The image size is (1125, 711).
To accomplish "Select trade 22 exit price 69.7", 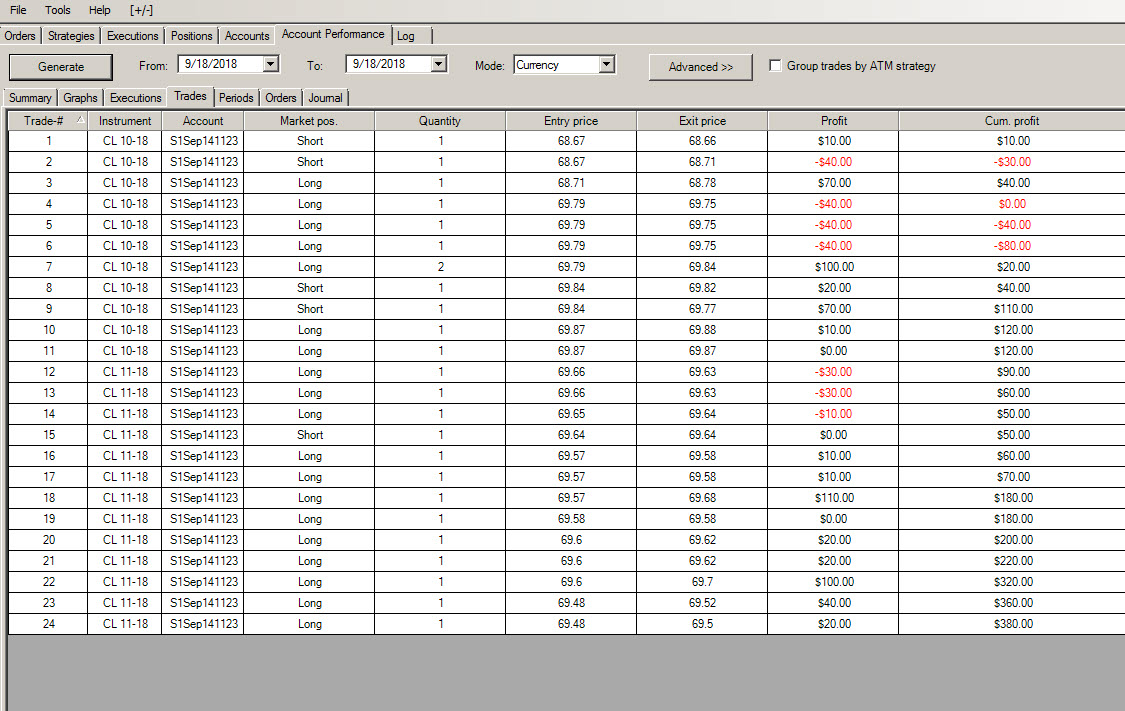I will [x=702, y=582].
